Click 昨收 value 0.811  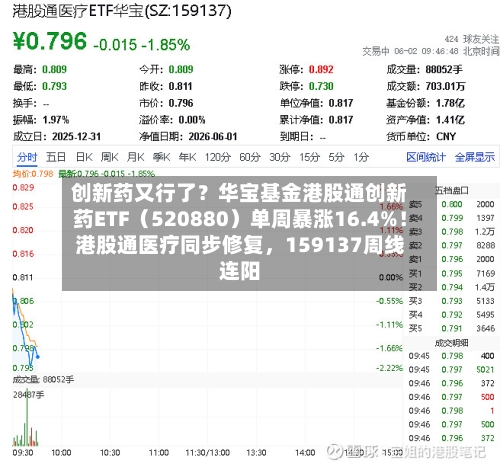(180, 86)
